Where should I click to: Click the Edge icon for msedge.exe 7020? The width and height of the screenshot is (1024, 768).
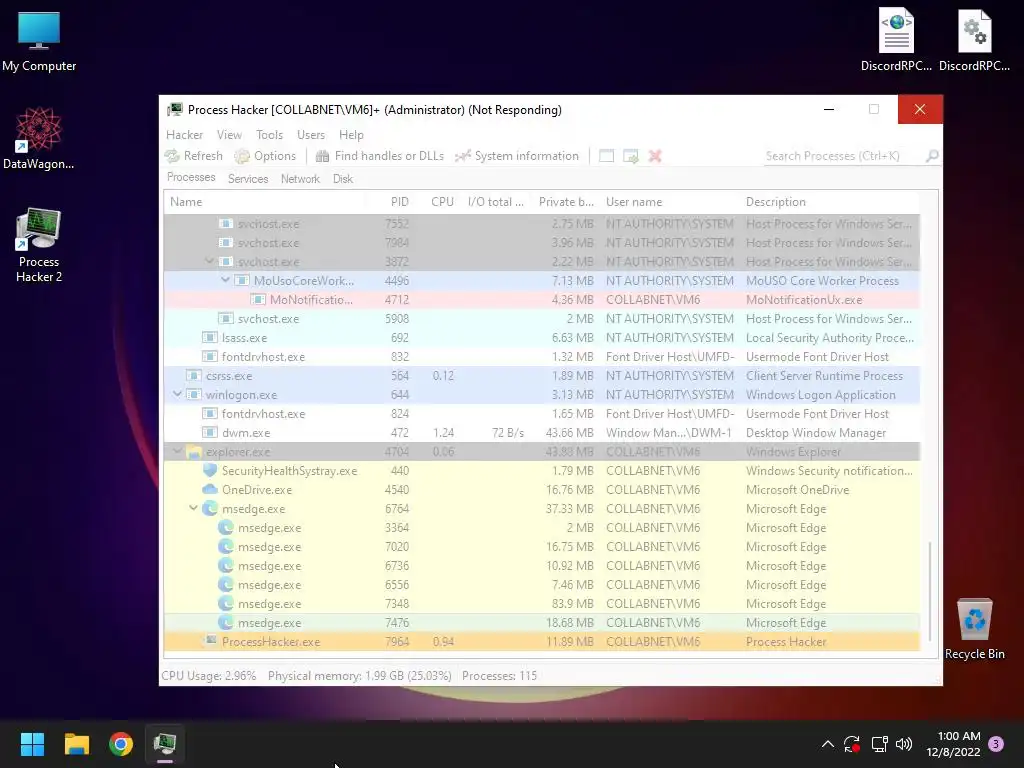226,547
